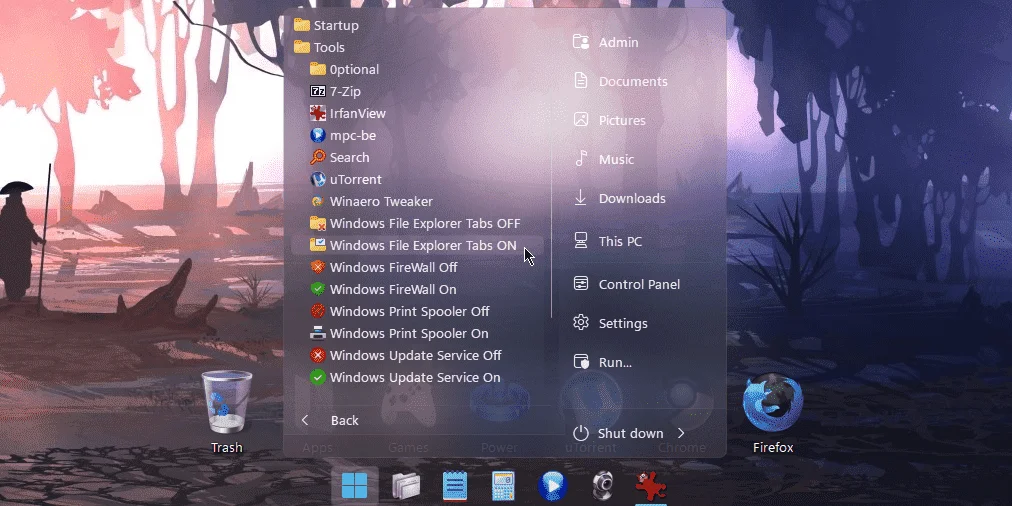Open the 0ptional subfolder
The width and height of the screenshot is (1012, 506).
tap(344, 70)
